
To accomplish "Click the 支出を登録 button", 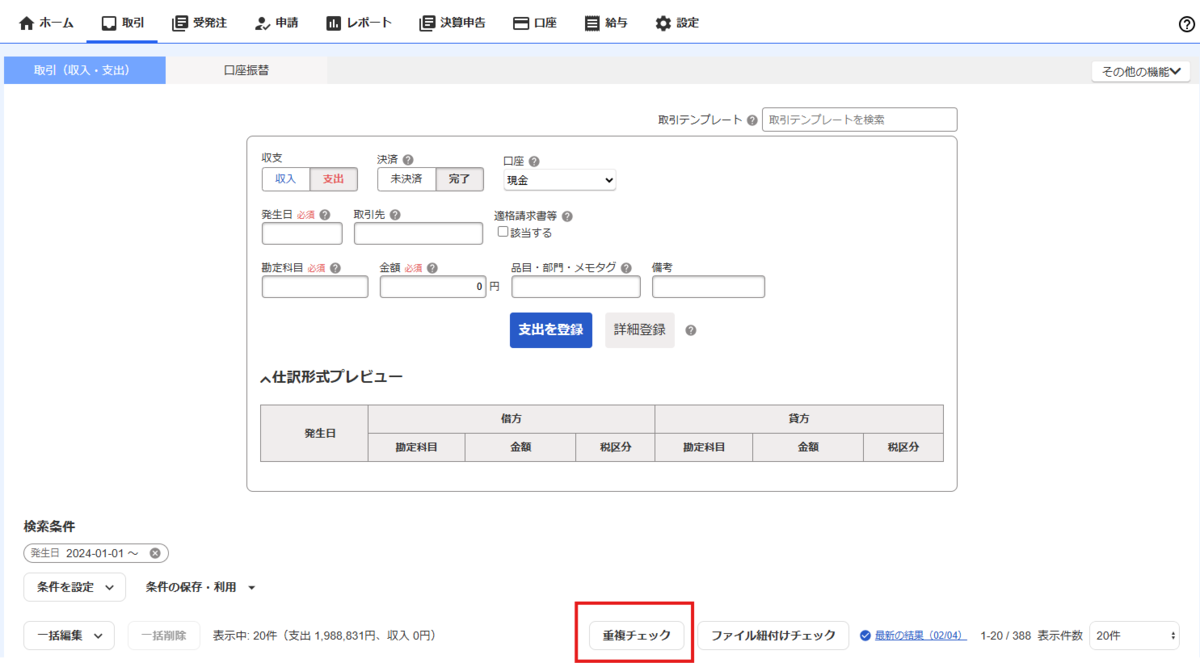I will pyautogui.click(x=551, y=330).
